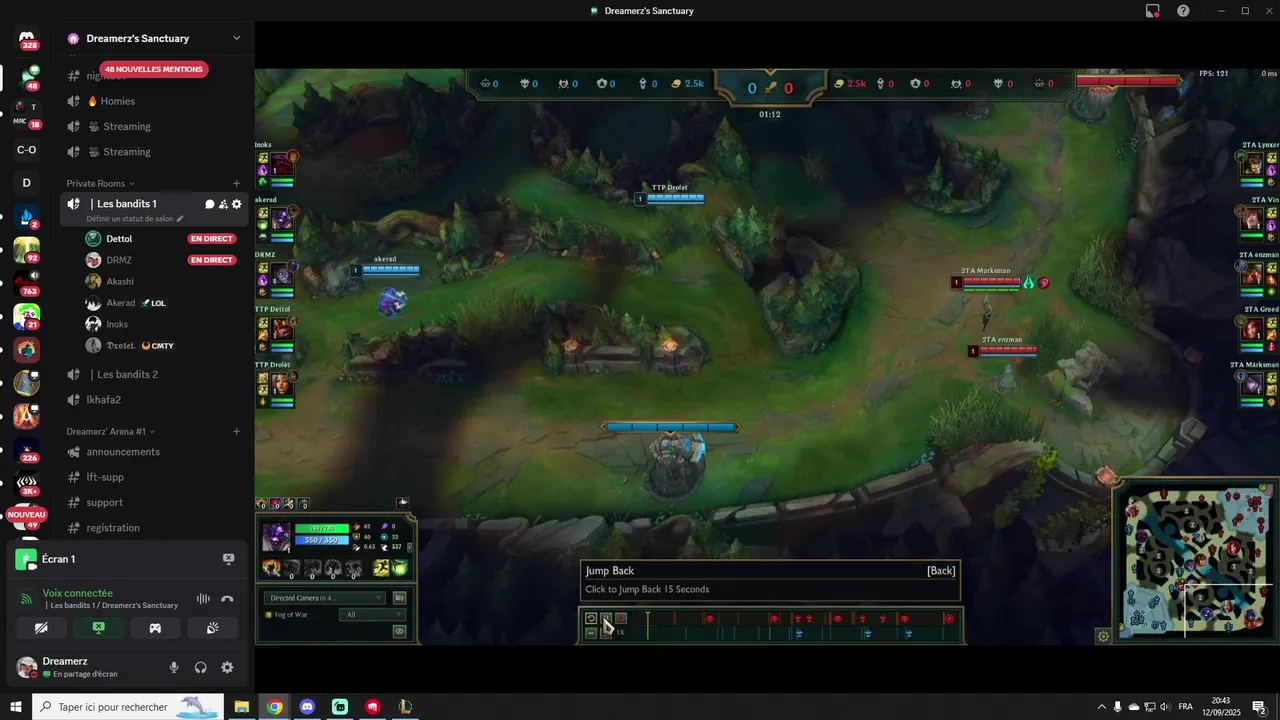Viewport: 1280px width, 720px height.
Task: Move replay timeline playhead marker
Action: click(647, 625)
